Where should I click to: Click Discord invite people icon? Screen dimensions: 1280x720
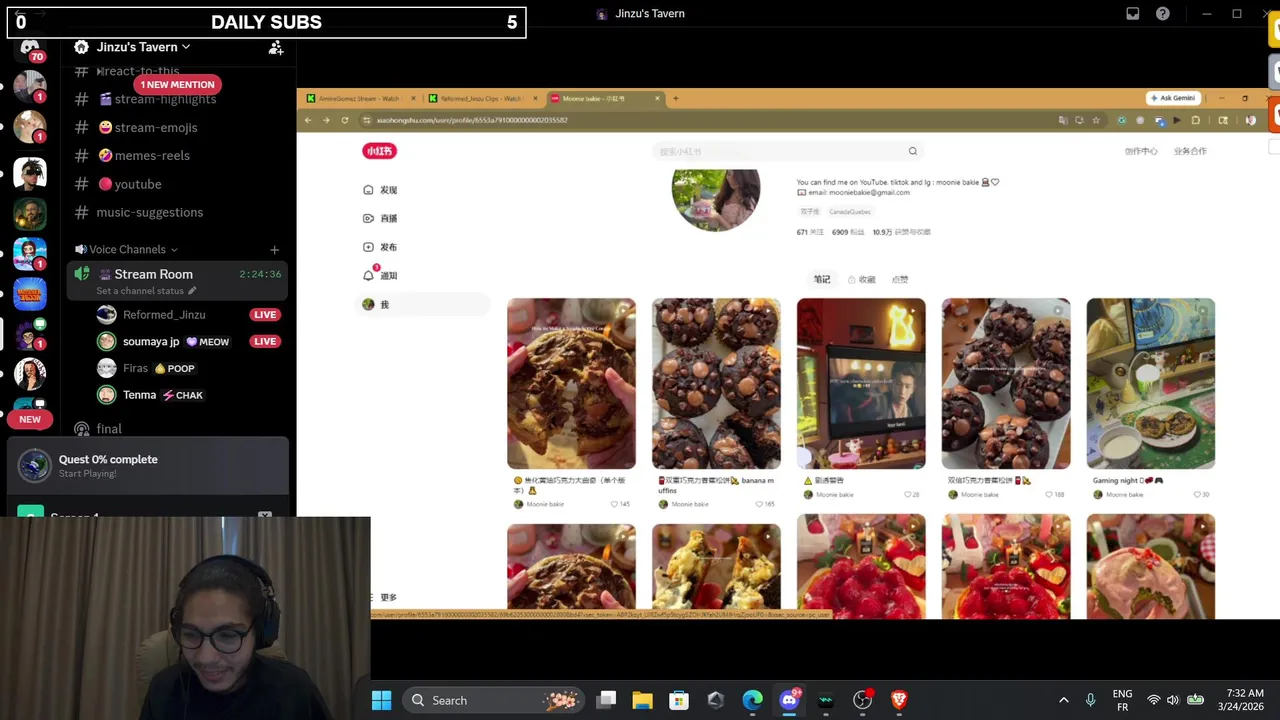pos(276,47)
